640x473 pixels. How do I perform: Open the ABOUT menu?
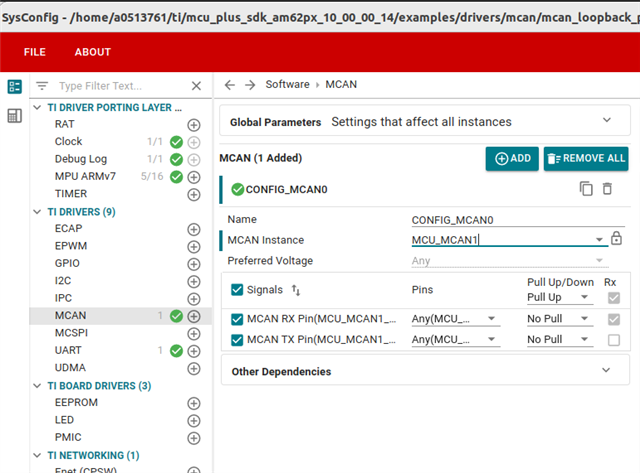point(93,52)
